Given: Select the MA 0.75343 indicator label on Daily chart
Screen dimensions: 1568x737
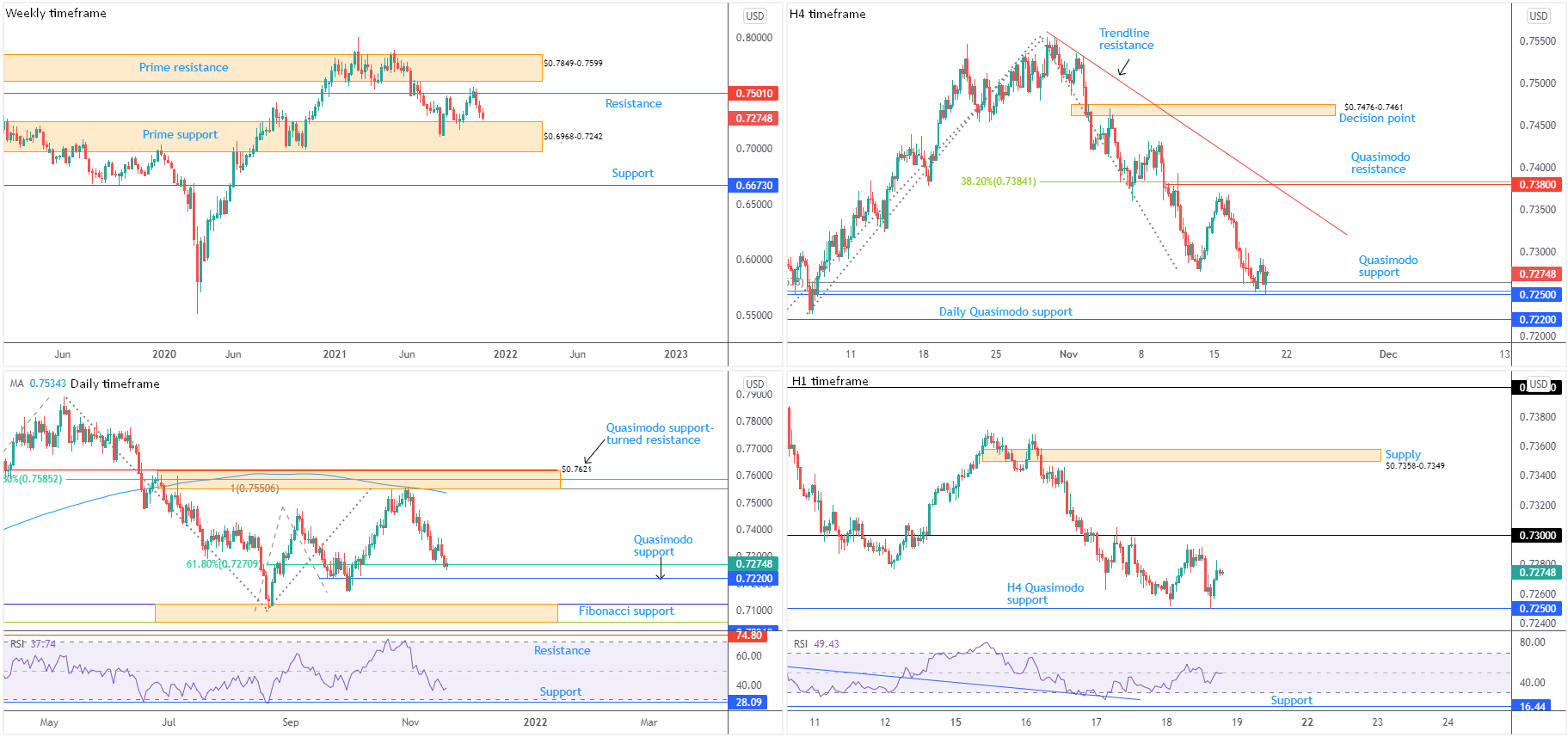Looking at the screenshot, I should click(38, 384).
